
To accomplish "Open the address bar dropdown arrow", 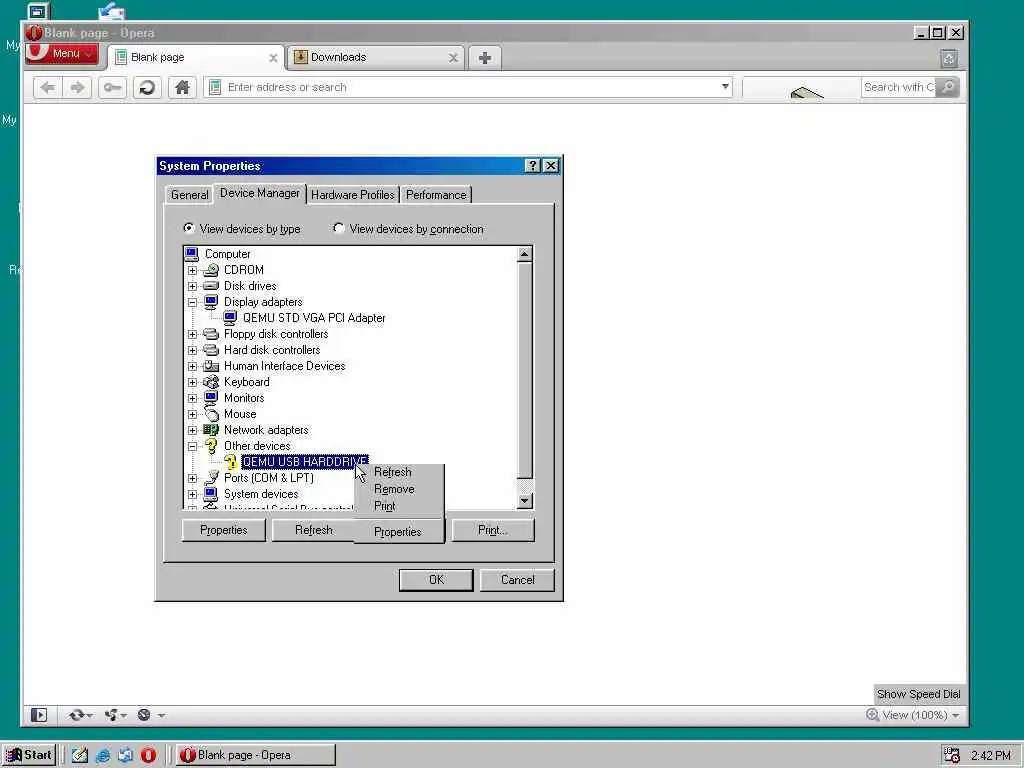I will click(x=725, y=86).
